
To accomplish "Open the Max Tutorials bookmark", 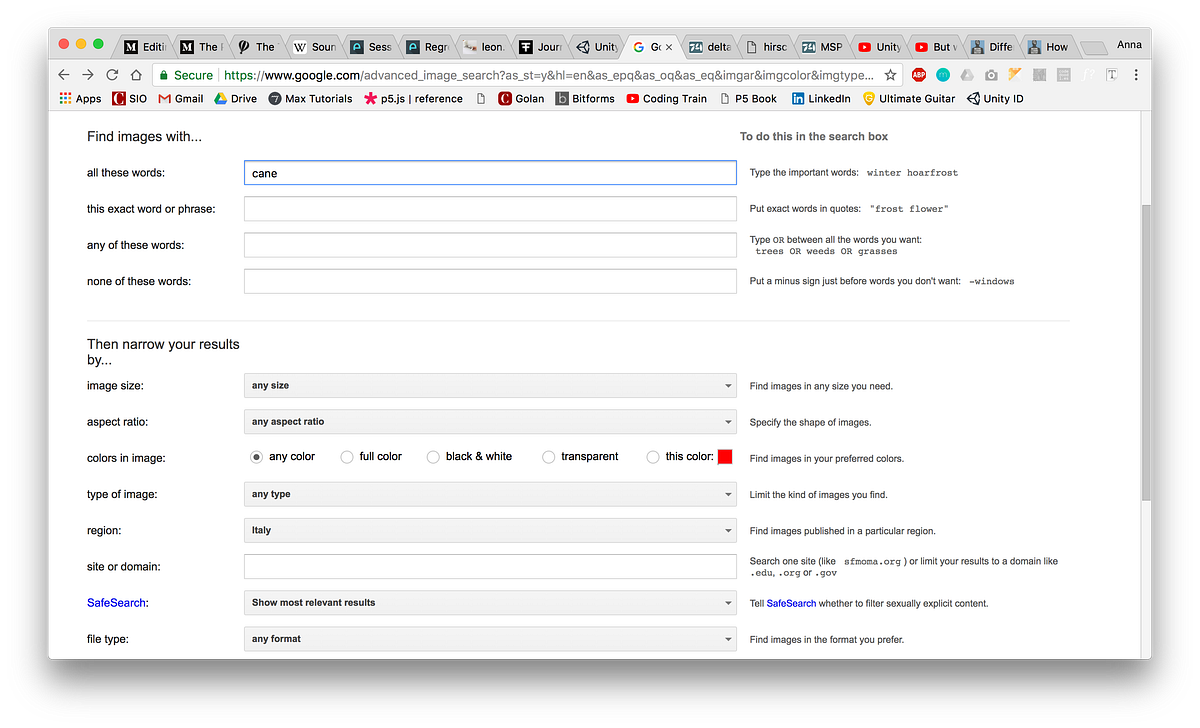I will (x=310, y=99).
